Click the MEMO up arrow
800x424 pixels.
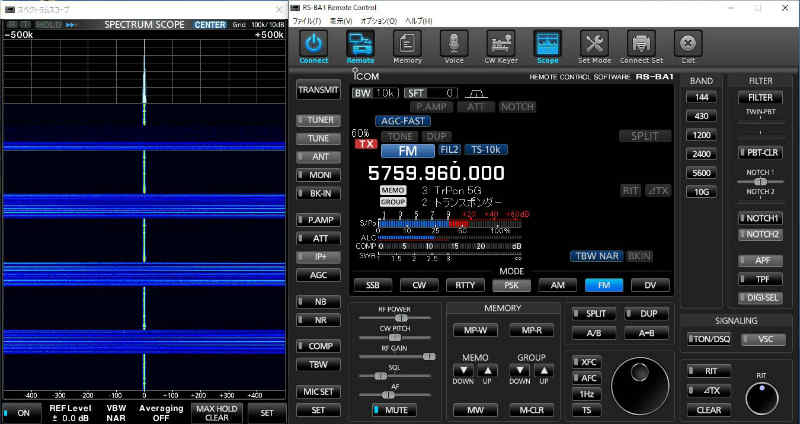click(488, 370)
